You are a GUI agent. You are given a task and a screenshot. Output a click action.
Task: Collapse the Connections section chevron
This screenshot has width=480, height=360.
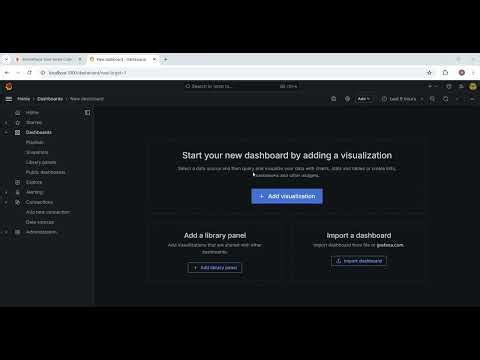[6, 202]
